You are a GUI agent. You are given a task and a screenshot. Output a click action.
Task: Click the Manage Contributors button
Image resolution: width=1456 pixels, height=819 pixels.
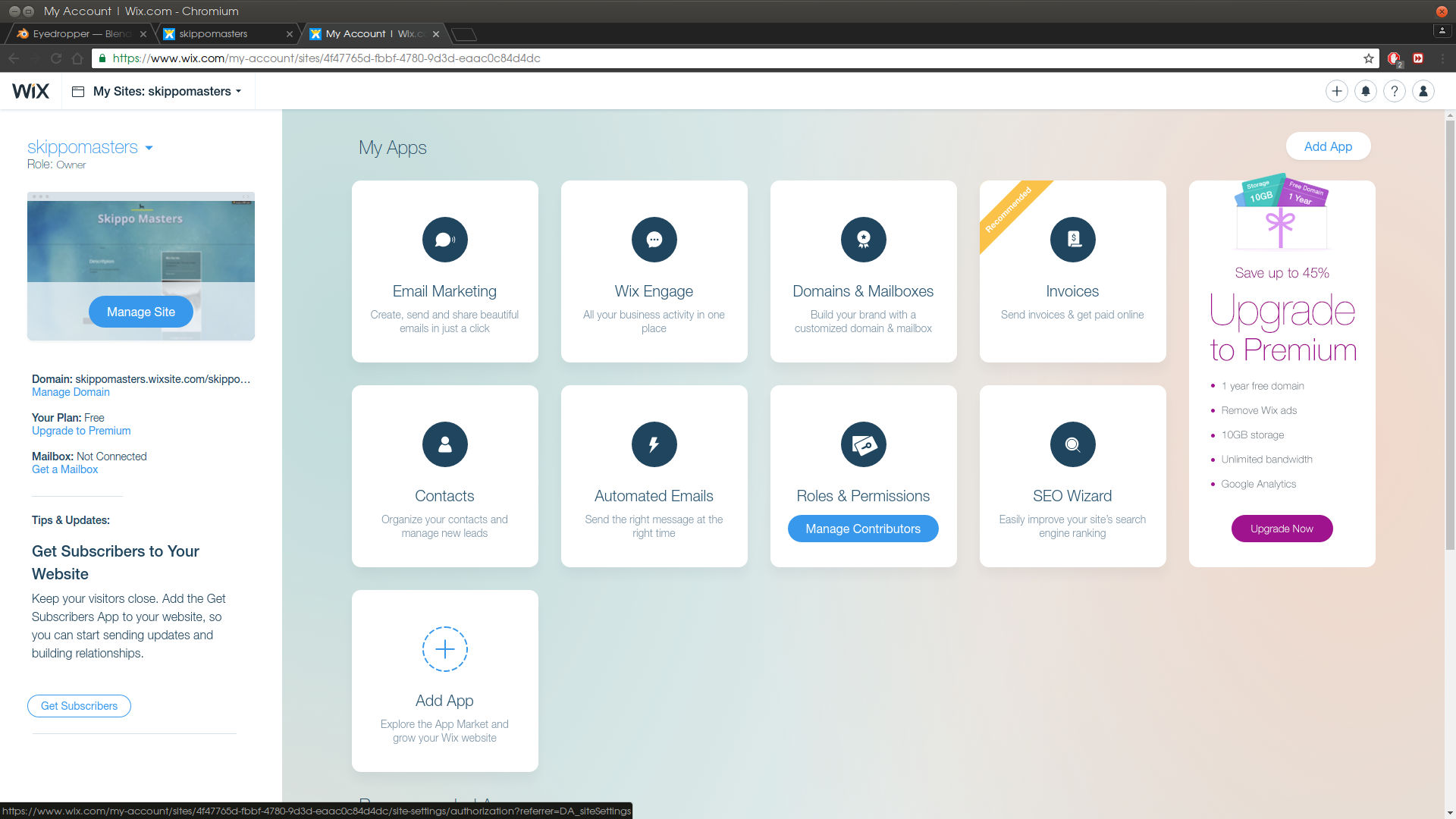pos(863,529)
